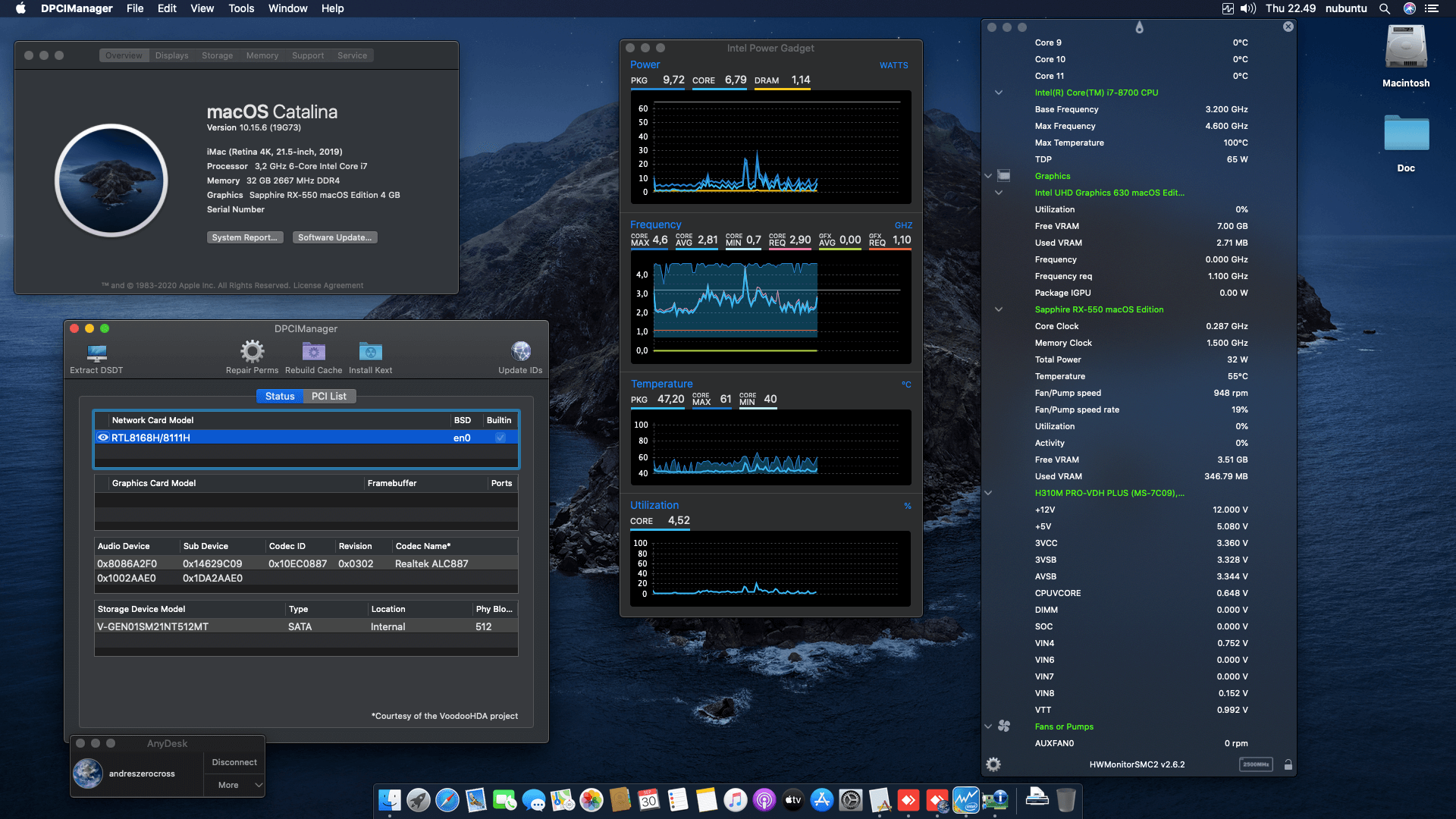The height and width of the screenshot is (819, 1456).
Task: Open the App Store dock icon
Action: (821, 800)
